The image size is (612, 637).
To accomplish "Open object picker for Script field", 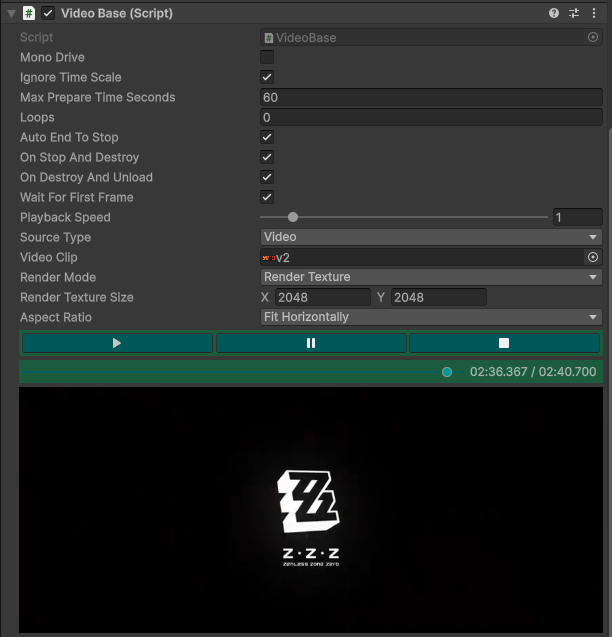I will 593,37.
